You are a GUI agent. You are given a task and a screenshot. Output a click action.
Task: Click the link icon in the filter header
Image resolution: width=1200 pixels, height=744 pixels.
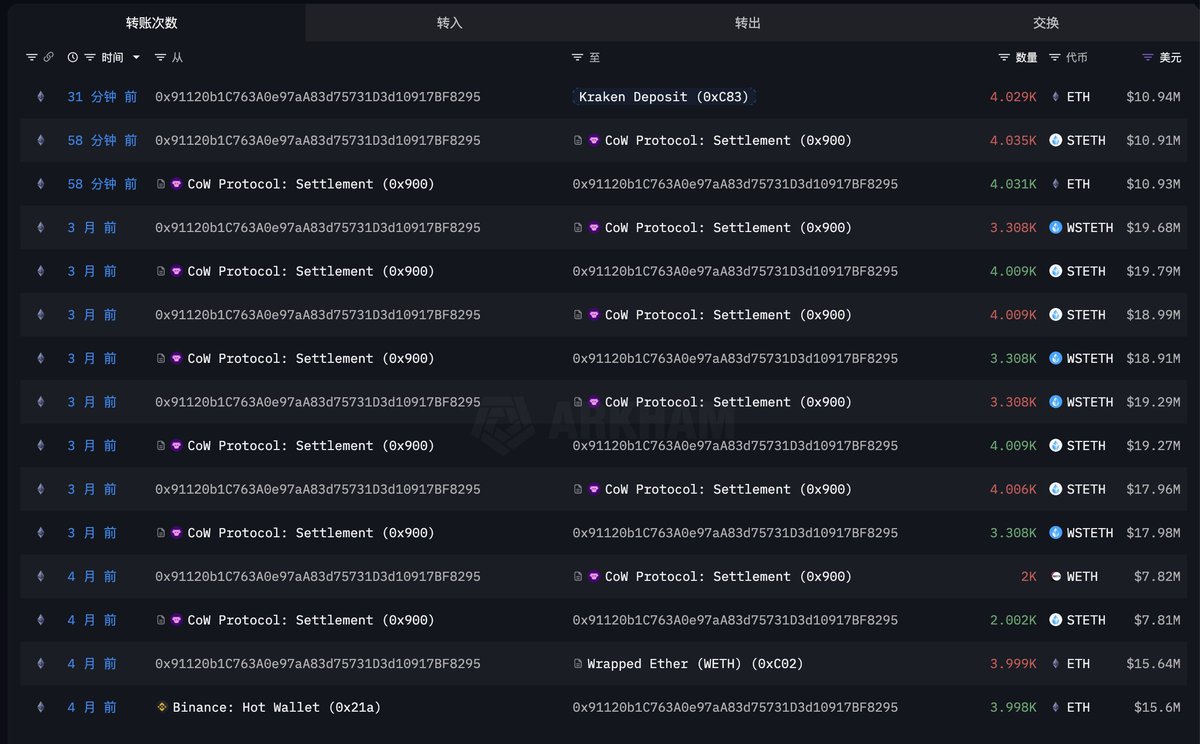tap(47, 57)
